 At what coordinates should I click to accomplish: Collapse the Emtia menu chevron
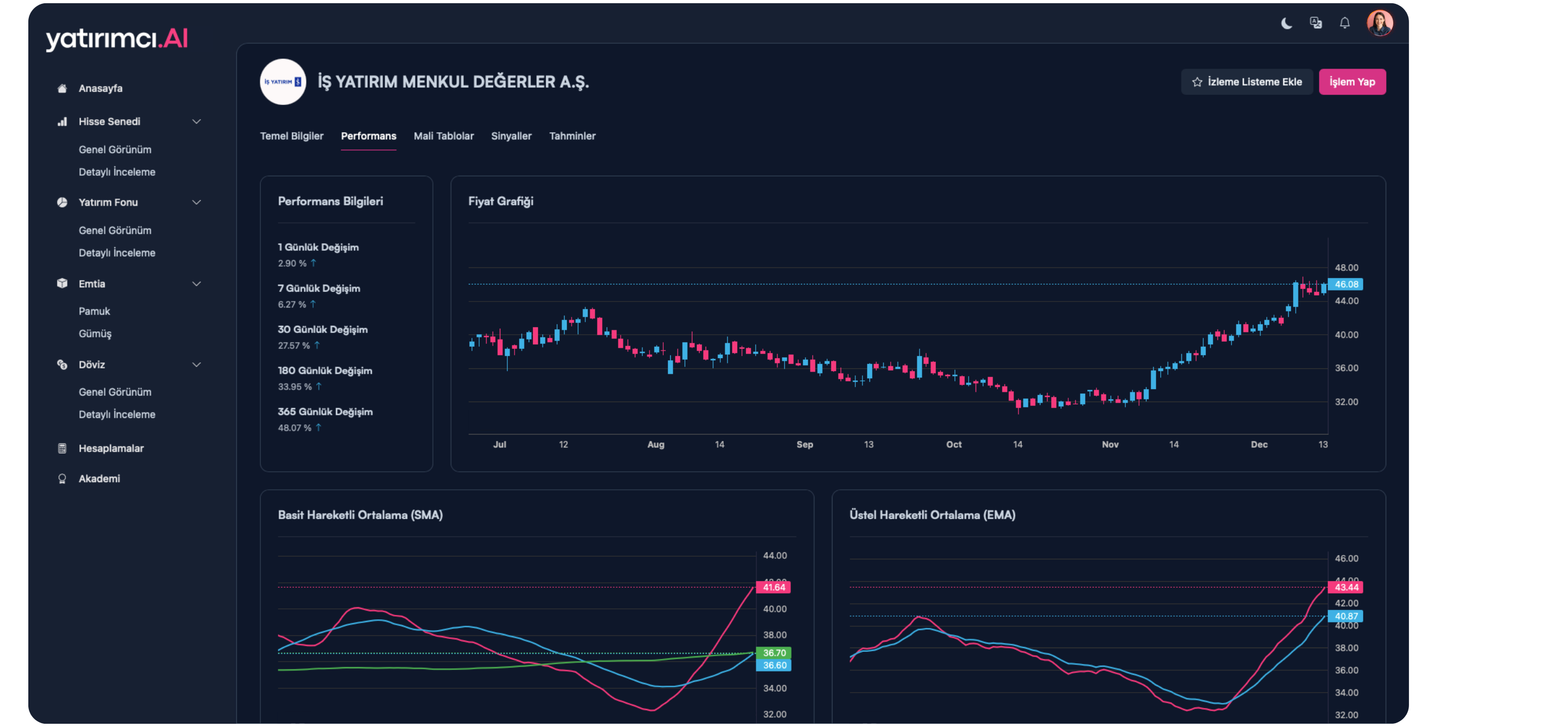click(x=197, y=284)
